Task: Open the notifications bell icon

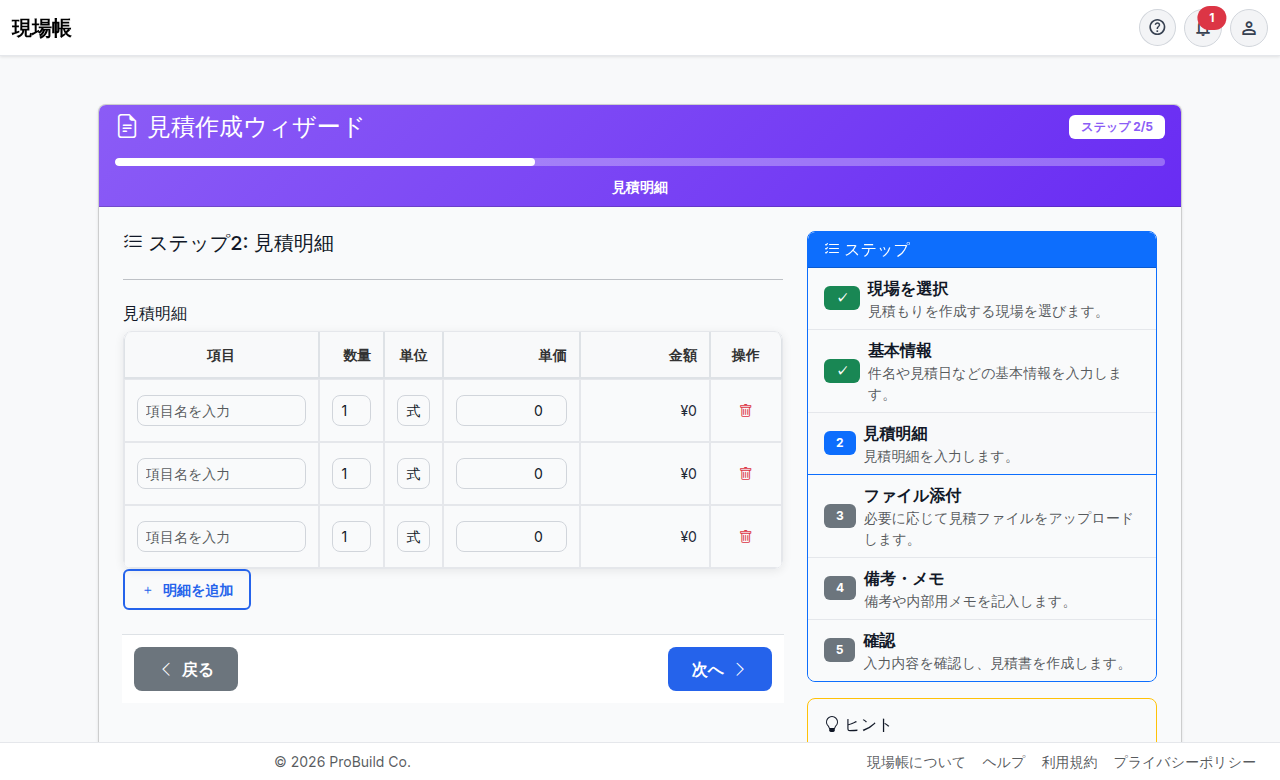Action: (1203, 28)
